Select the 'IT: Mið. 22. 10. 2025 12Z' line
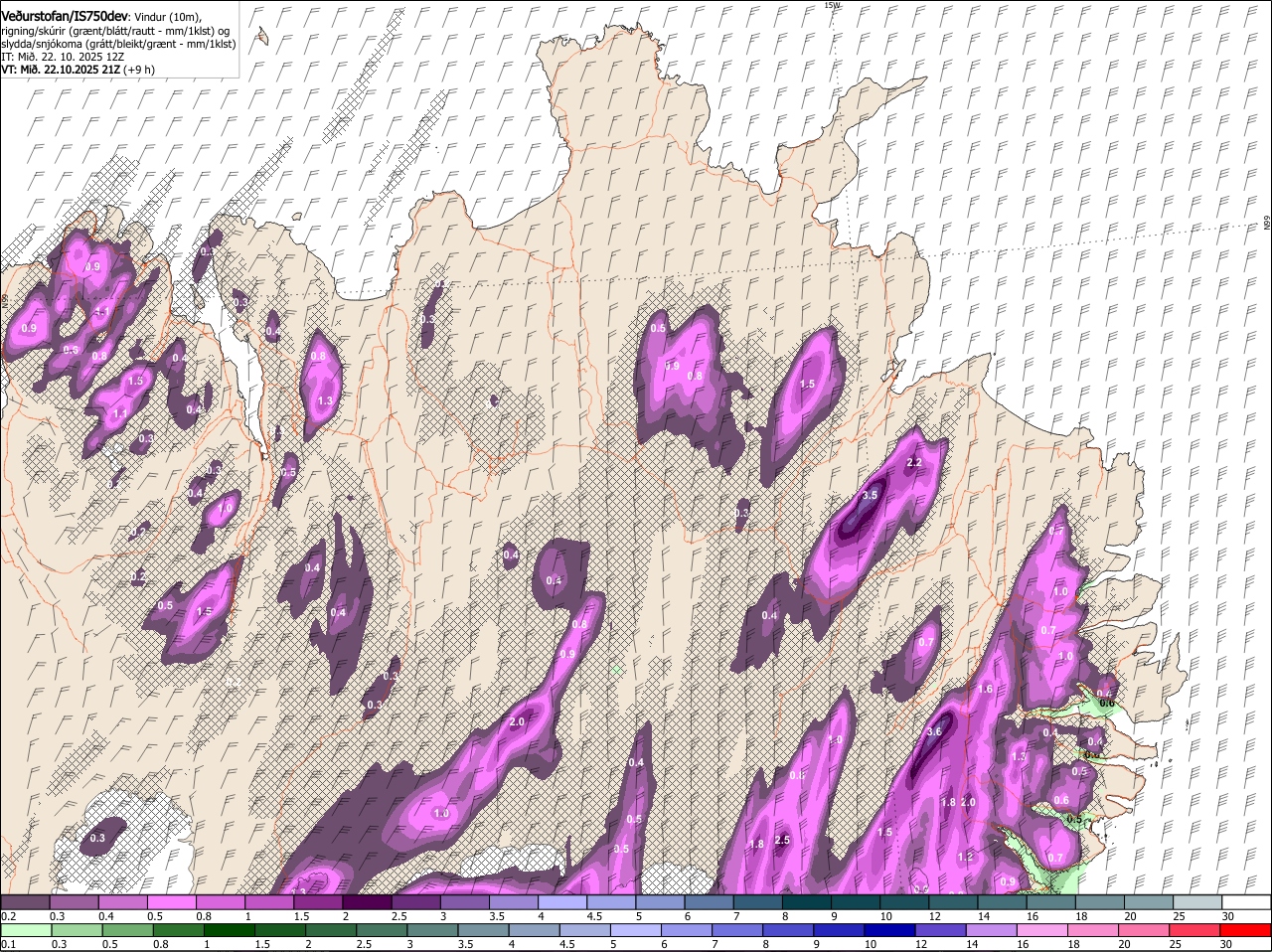 [x=63, y=57]
